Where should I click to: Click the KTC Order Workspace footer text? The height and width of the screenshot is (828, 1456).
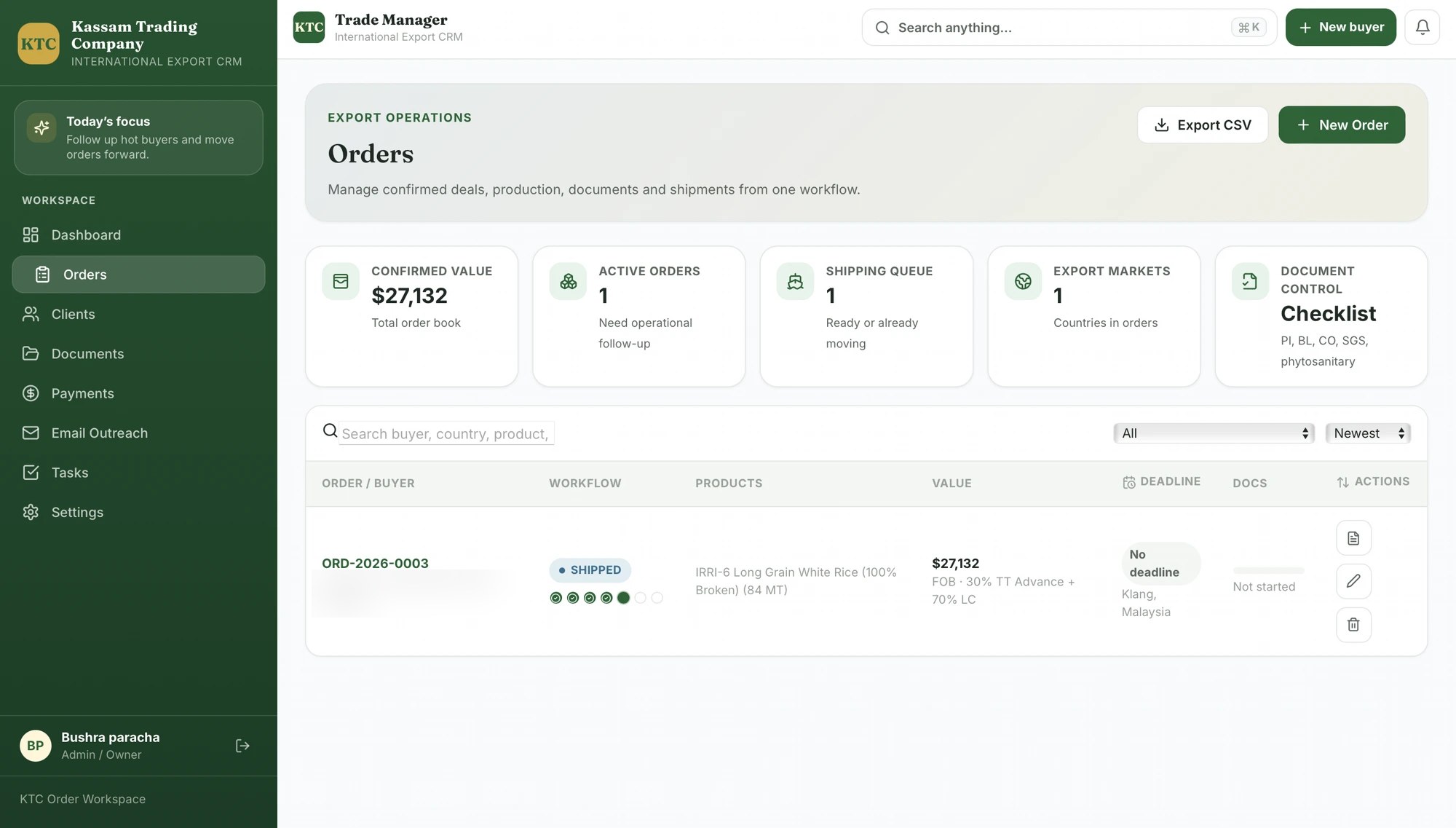82,799
